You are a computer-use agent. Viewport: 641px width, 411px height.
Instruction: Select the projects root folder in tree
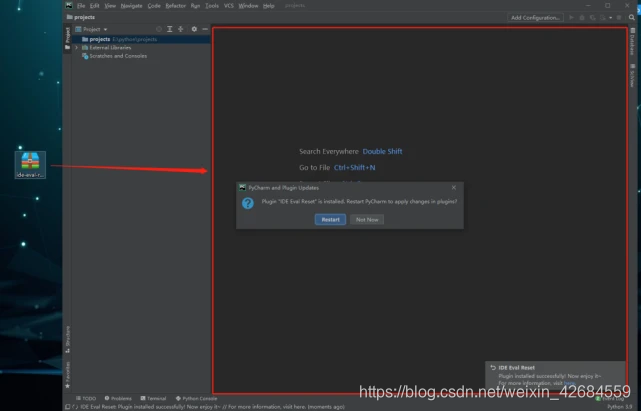(141, 39)
